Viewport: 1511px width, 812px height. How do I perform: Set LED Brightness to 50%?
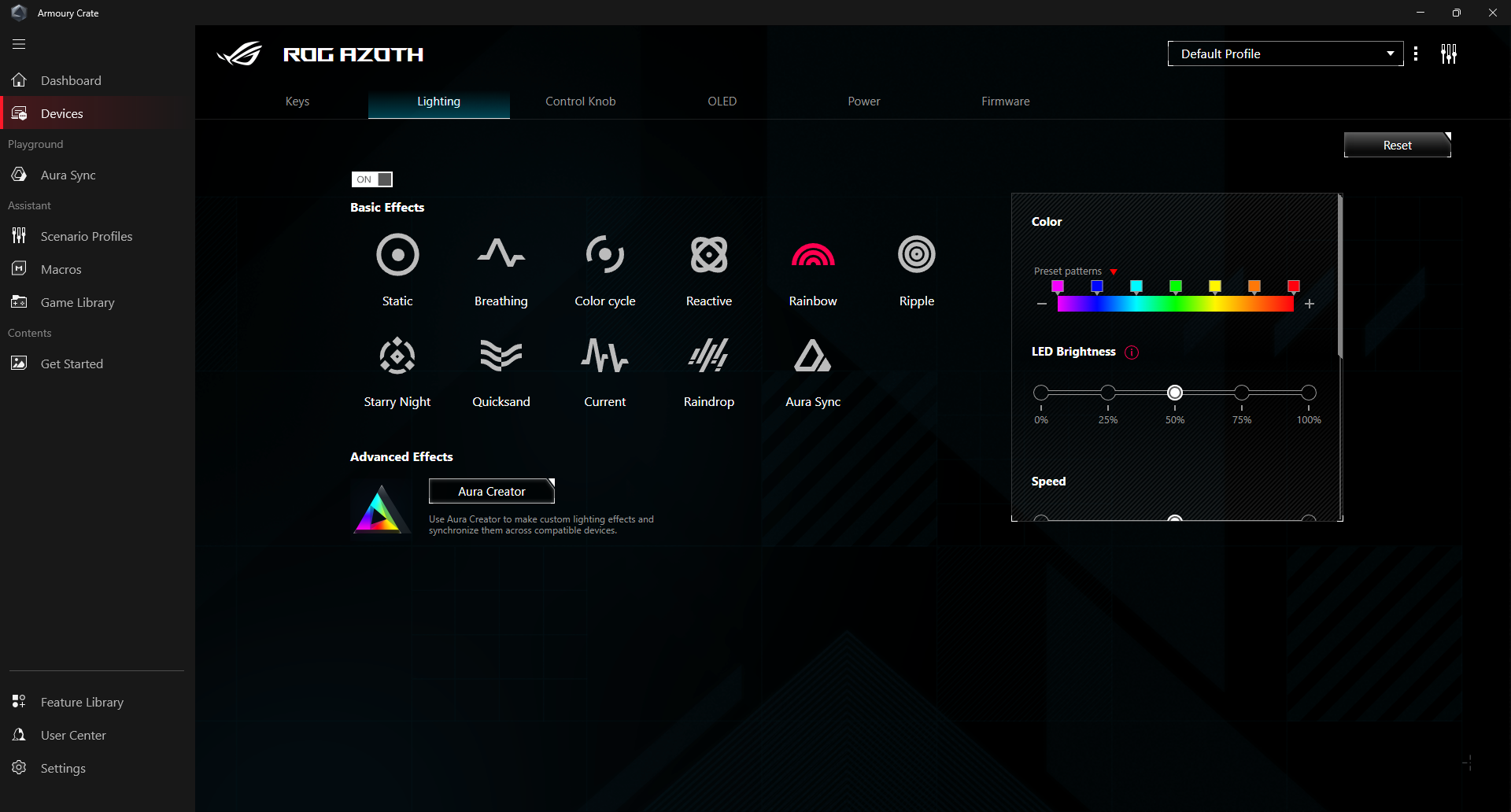click(1175, 393)
